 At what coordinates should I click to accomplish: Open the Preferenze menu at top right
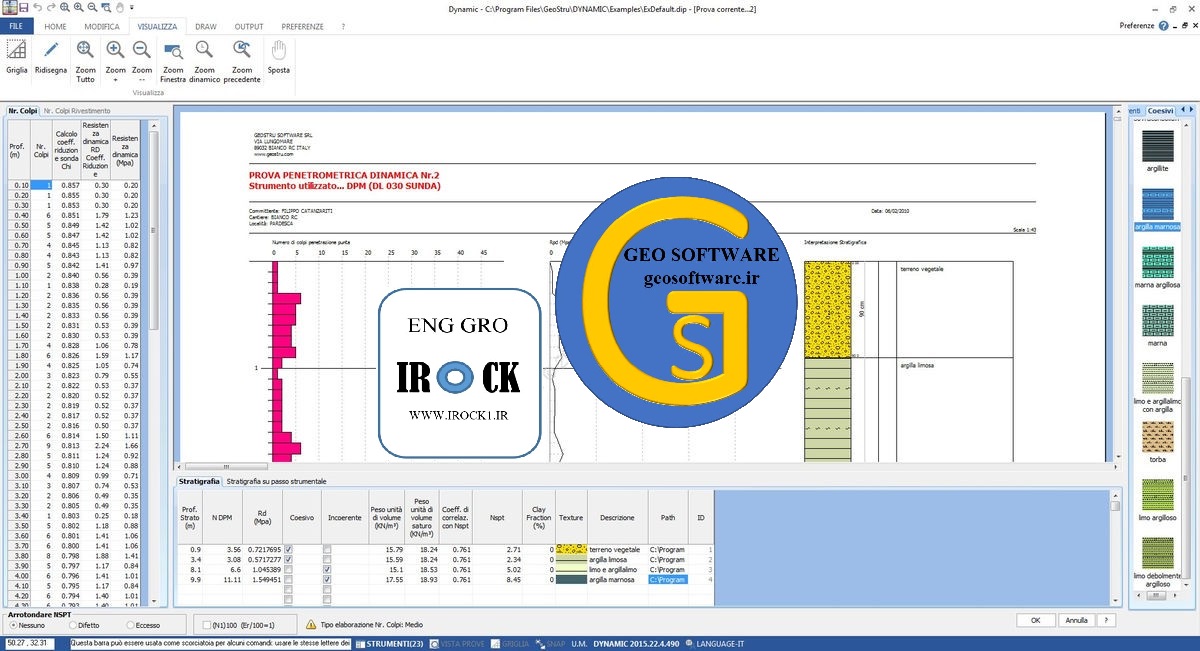(1135, 25)
